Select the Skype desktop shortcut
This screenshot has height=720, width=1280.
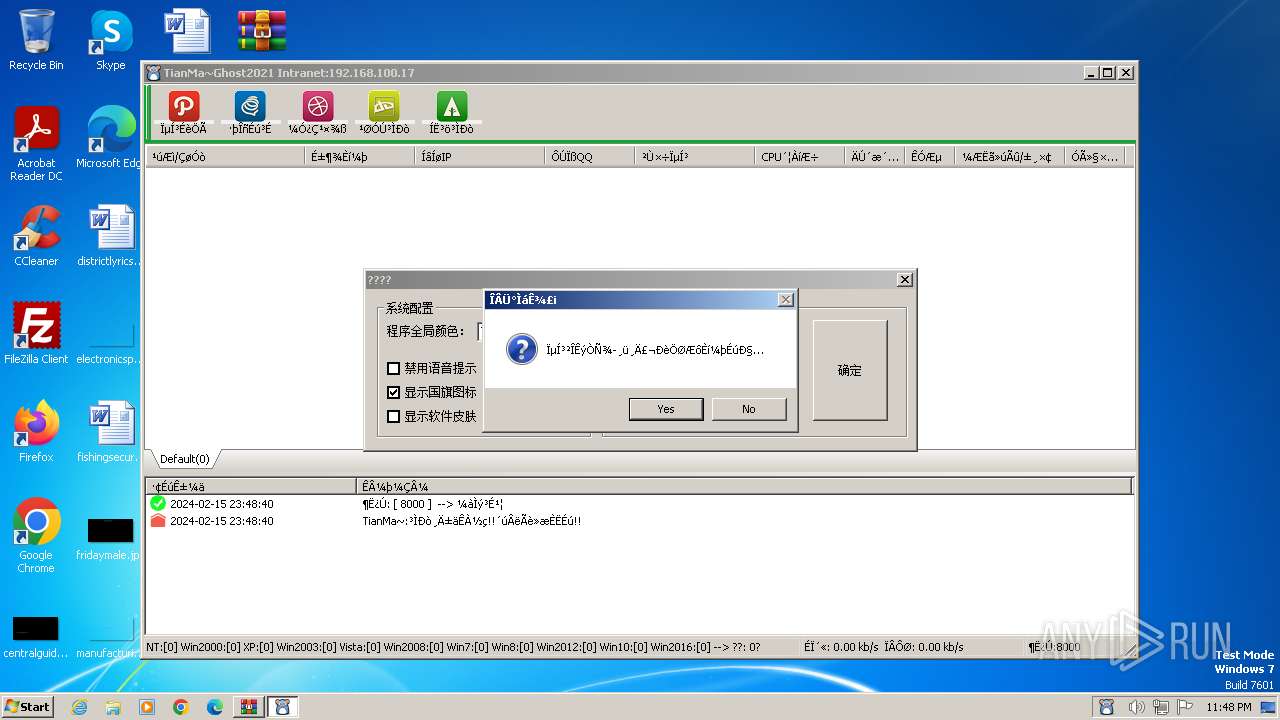(x=111, y=40)
